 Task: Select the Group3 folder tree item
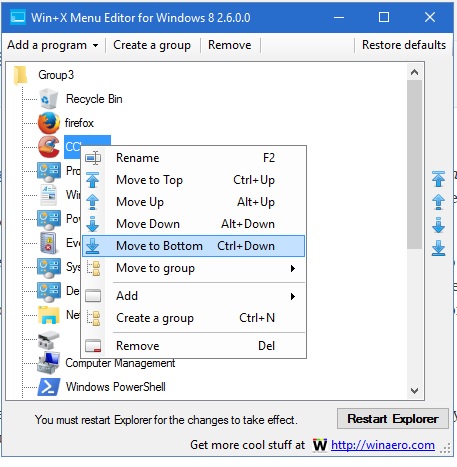pos(56,75)
